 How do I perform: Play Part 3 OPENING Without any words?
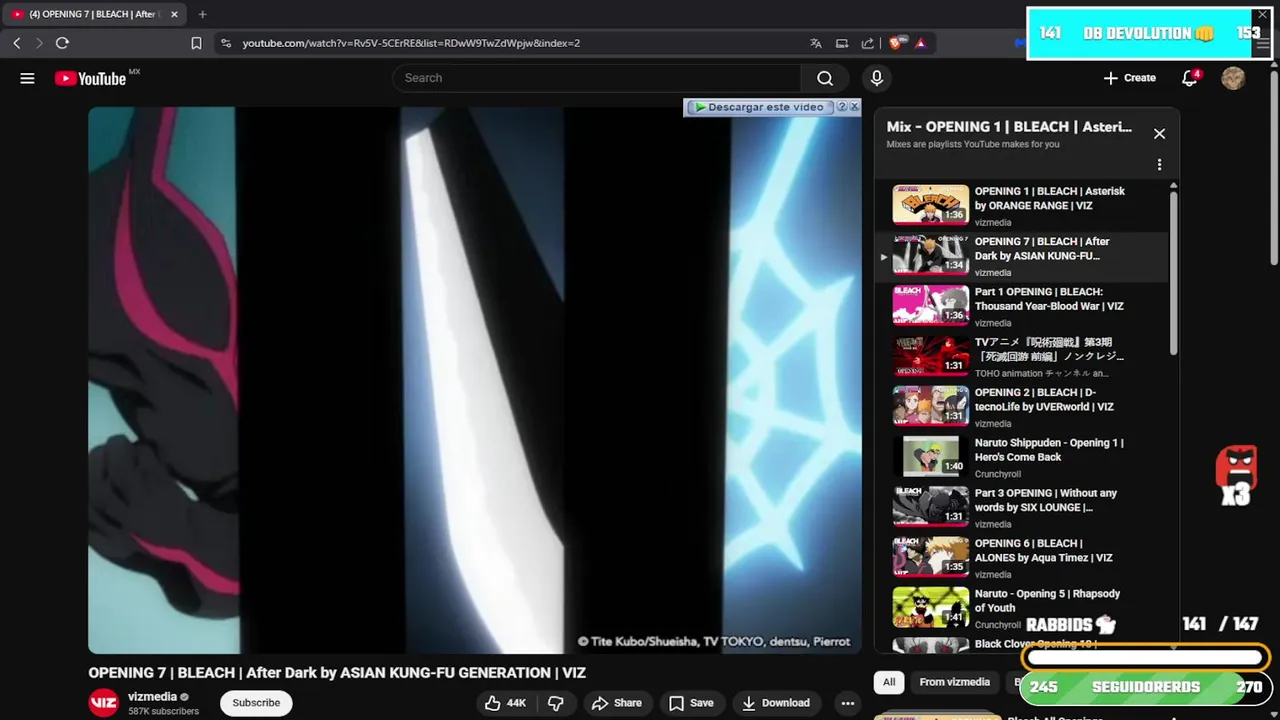coord(1023,507)
